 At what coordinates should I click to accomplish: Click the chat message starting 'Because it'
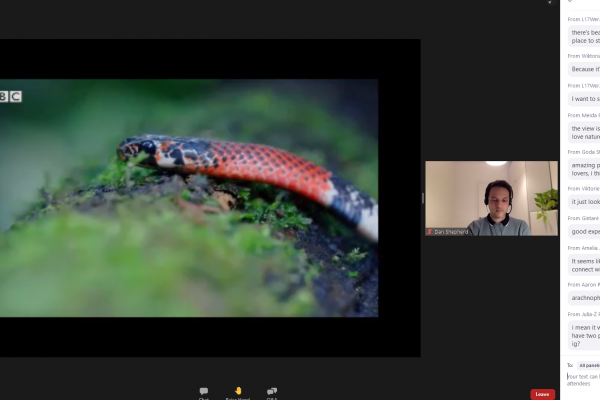coord(584,69)
